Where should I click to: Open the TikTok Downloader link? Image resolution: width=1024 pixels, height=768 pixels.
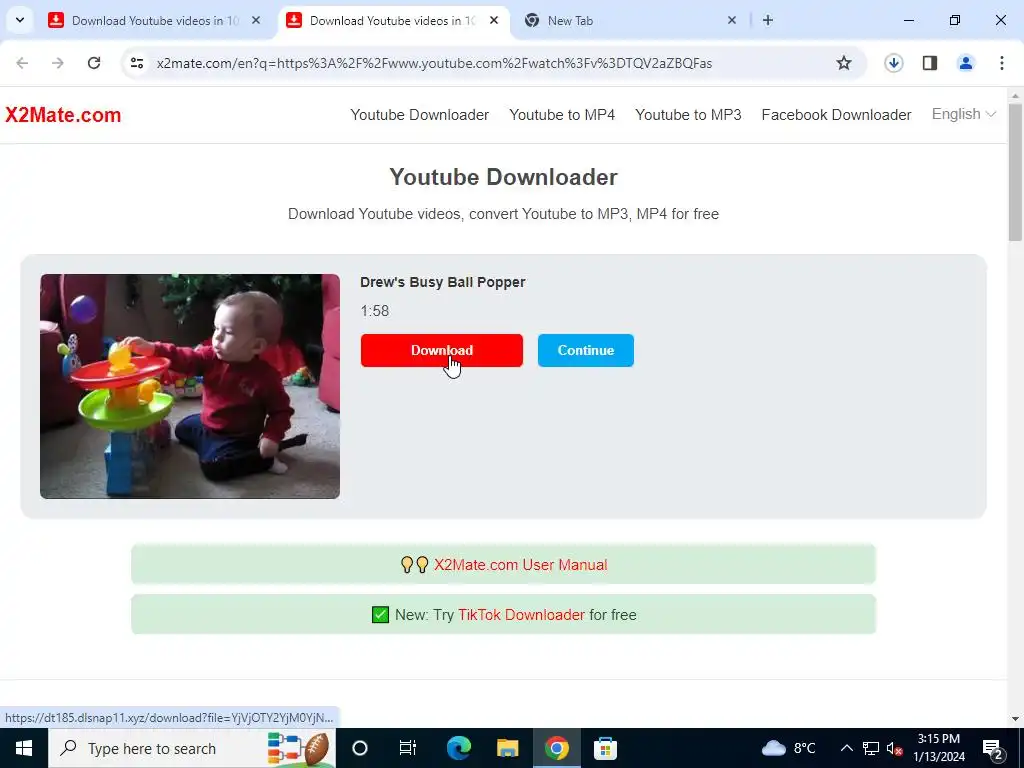tap(521, 615)
